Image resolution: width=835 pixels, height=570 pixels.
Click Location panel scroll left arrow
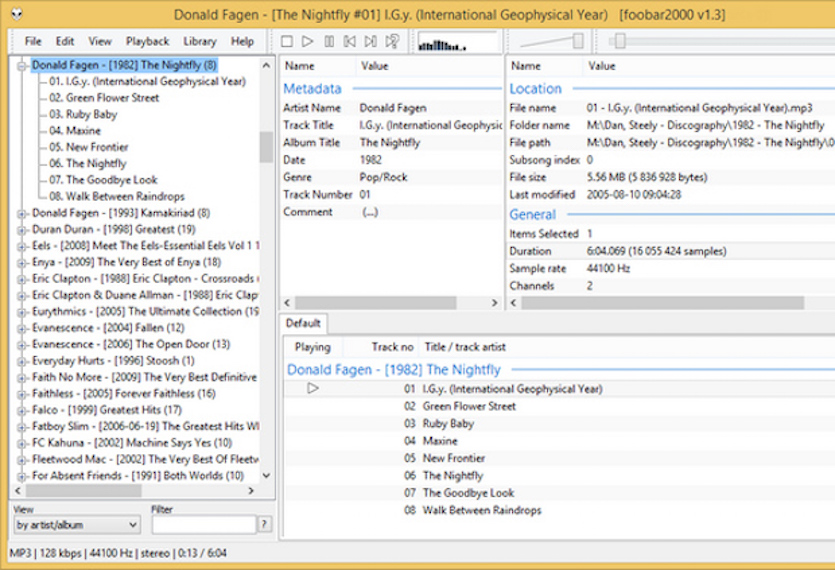[513, 303]
